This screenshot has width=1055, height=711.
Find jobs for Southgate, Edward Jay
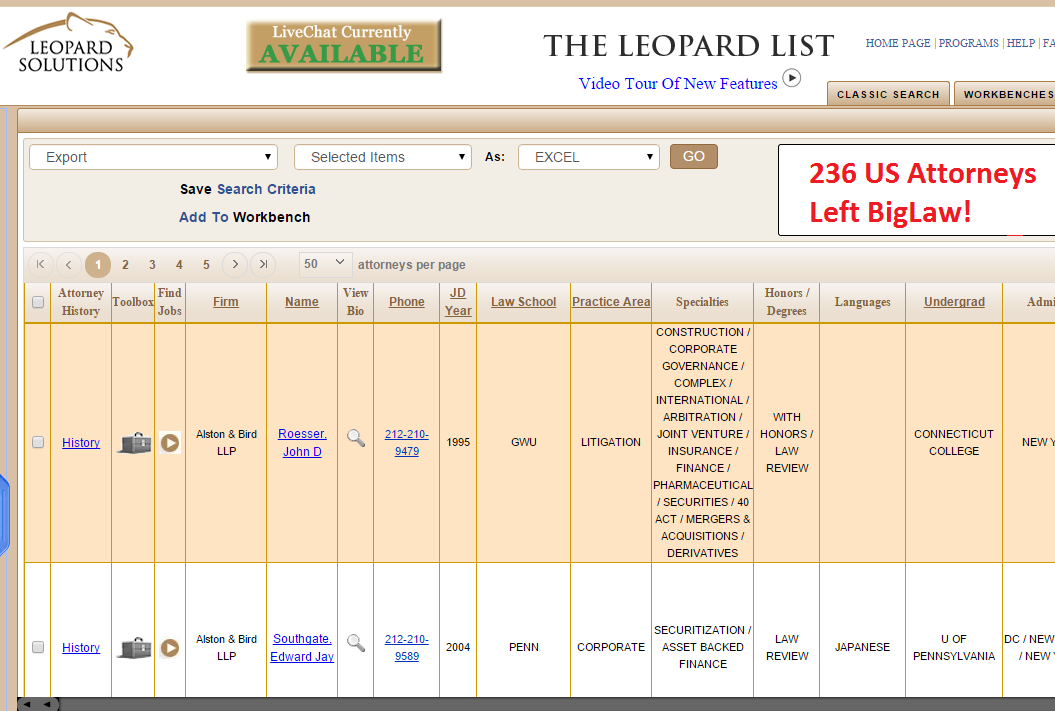170,648
